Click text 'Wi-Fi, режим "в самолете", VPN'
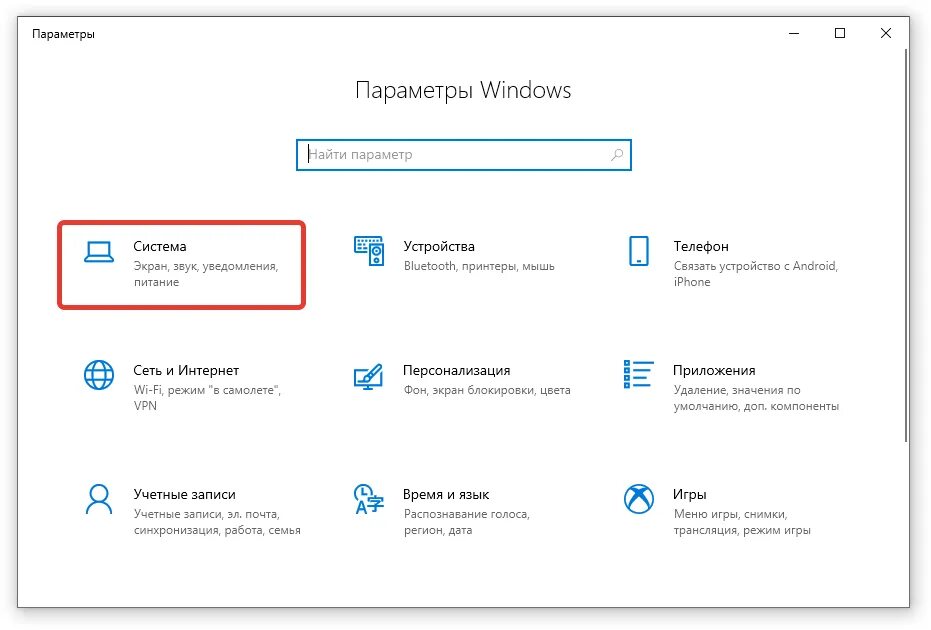Viewport: 931px width, 630px height. [207, 398]
